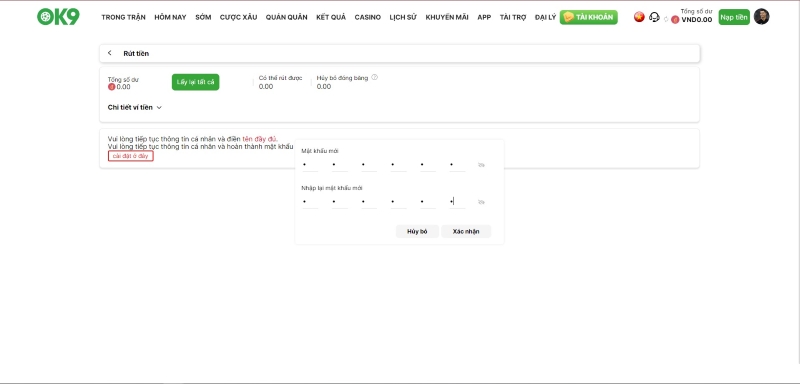Click the Hủy bỏ cancel button

(x=417, y=232)
